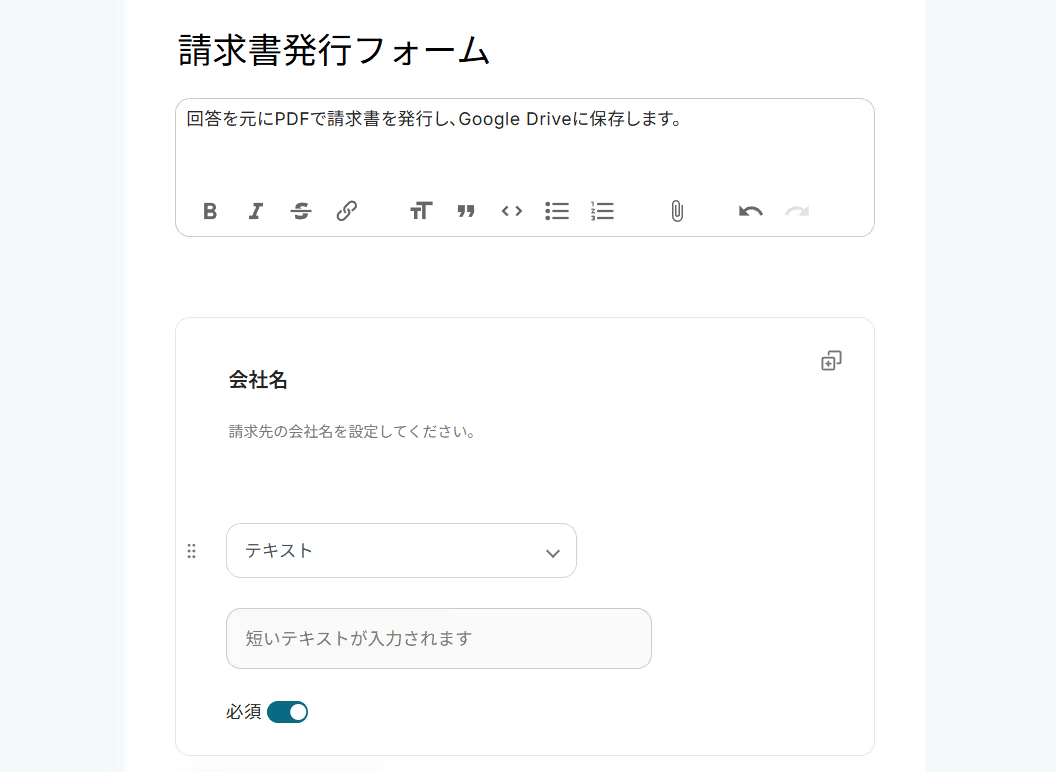
Task: Toggle the 必須 required switch
Action: coord(288,712)
